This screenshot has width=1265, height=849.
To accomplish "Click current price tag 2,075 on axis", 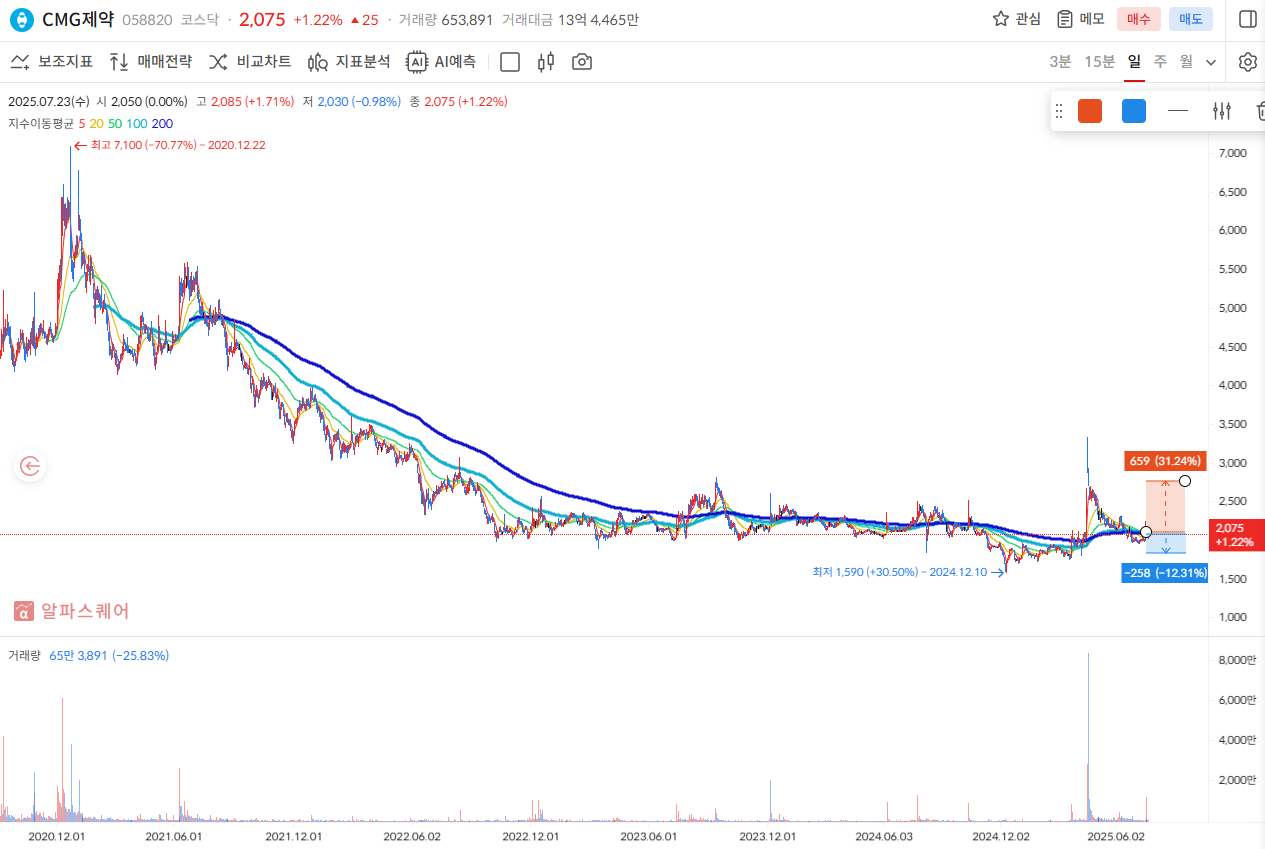I will (x=1236, y=534).
